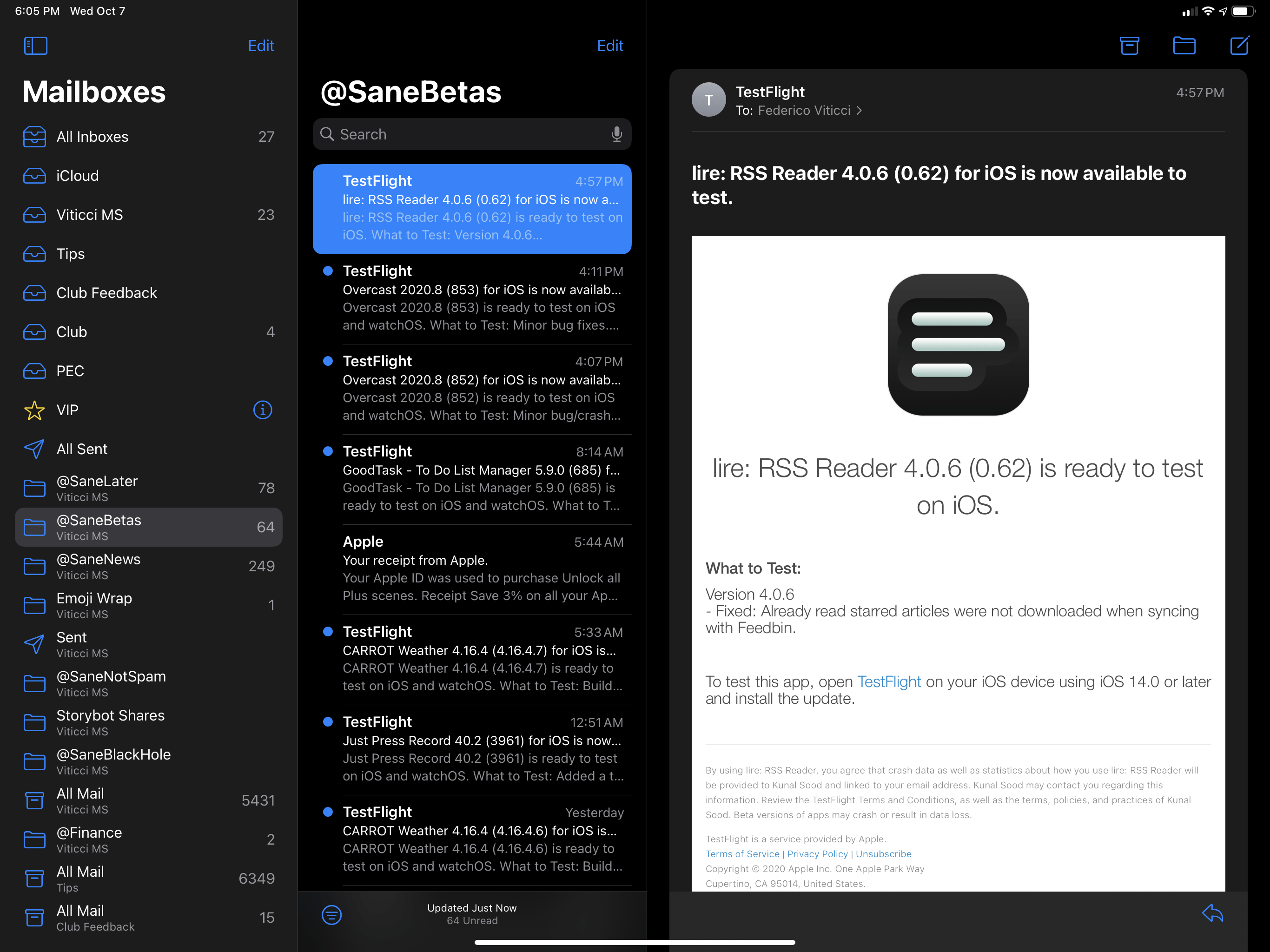
Task: Open Overcast 2020.8 (853) message
Action: [472, 299]
